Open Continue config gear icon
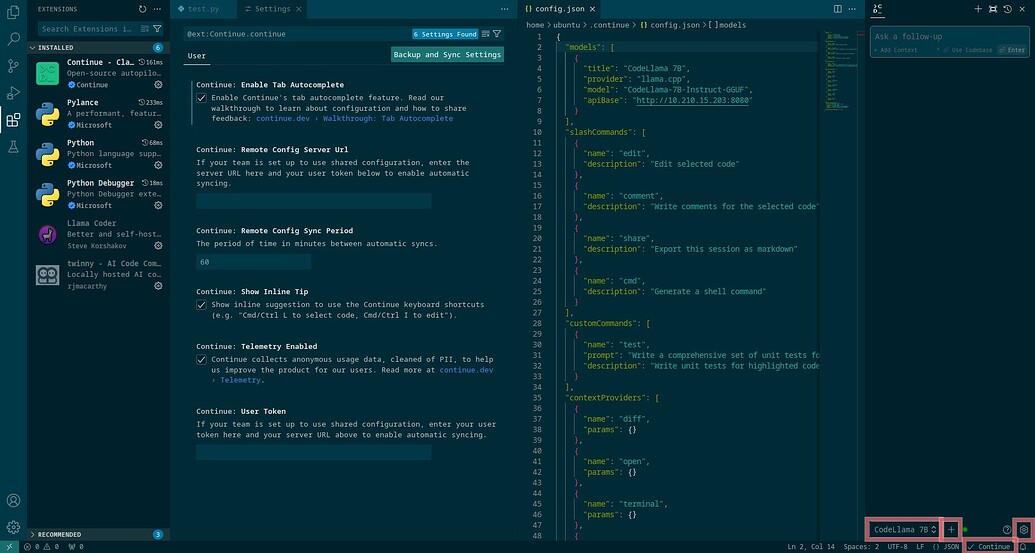1035x553 pixels. tap(1024, 529)
